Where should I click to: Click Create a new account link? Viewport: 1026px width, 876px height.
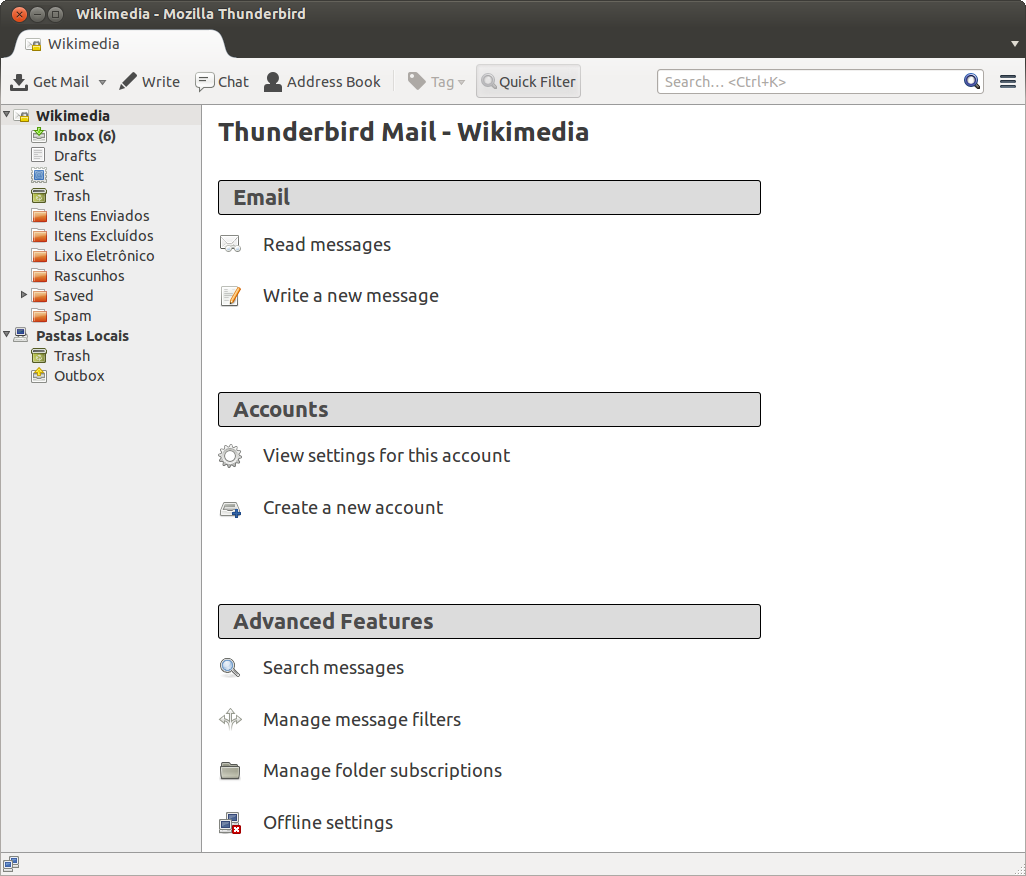coord(353,508)
